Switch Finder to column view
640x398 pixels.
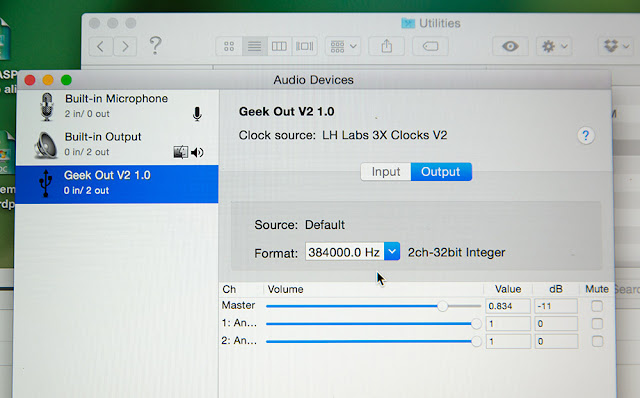pos(279,46)
